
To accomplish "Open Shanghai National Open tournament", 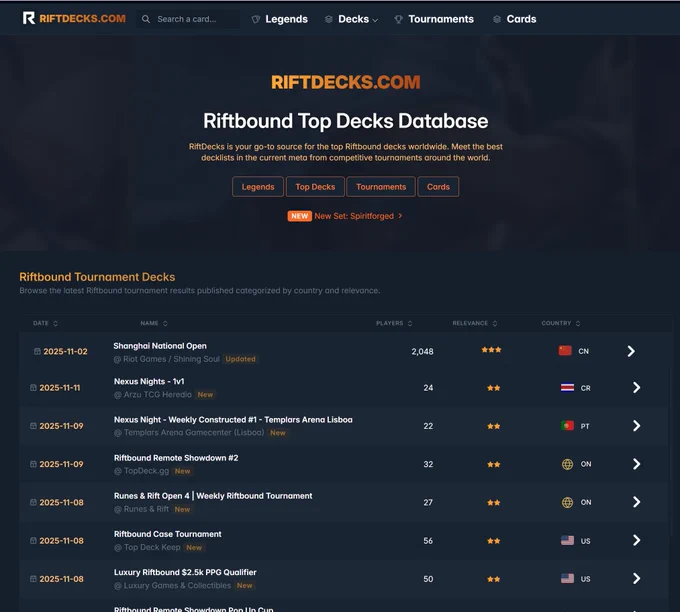I will (160, 346).
